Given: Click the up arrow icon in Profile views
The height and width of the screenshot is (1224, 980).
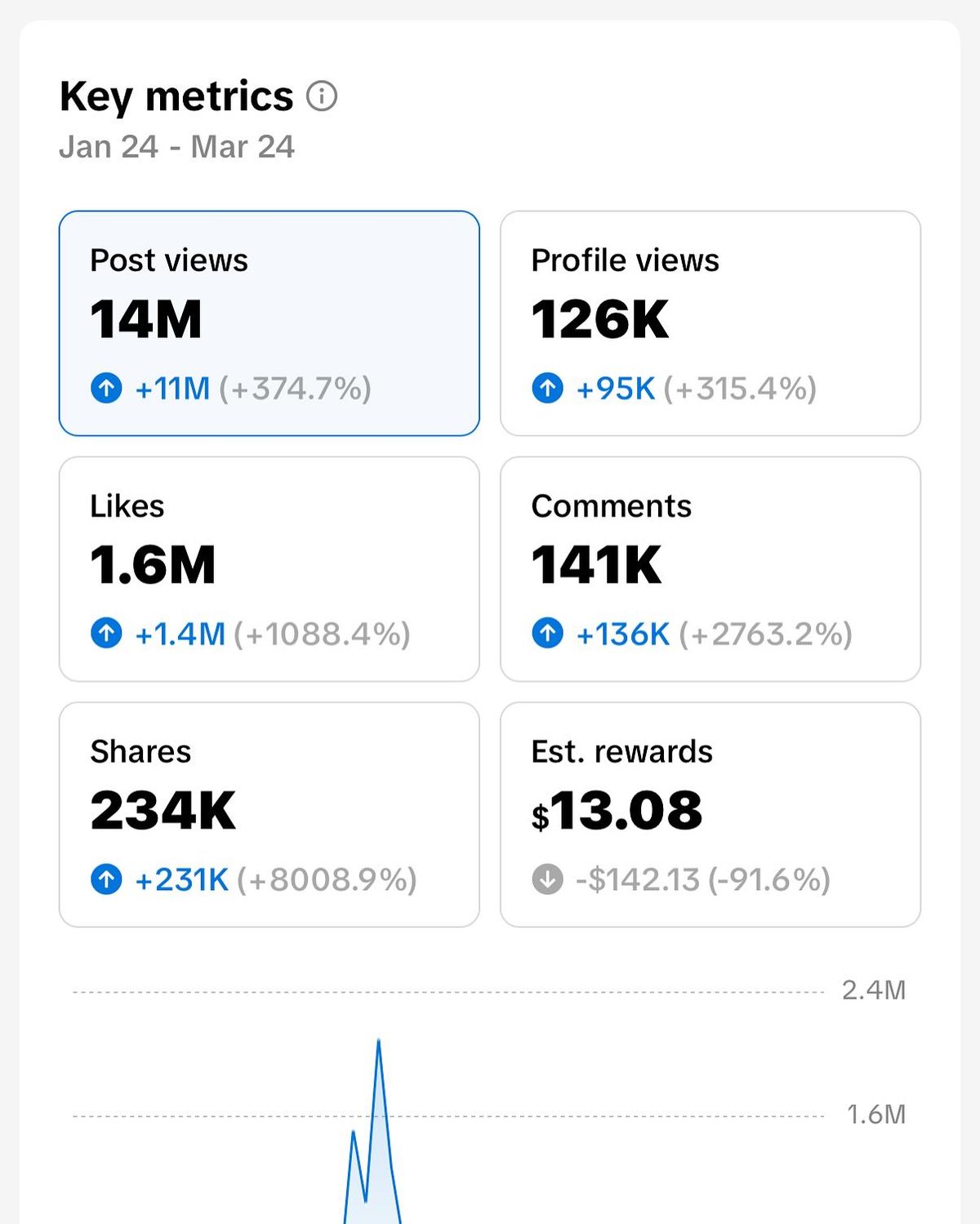Looking at the screenshot, I should (547, 388).
